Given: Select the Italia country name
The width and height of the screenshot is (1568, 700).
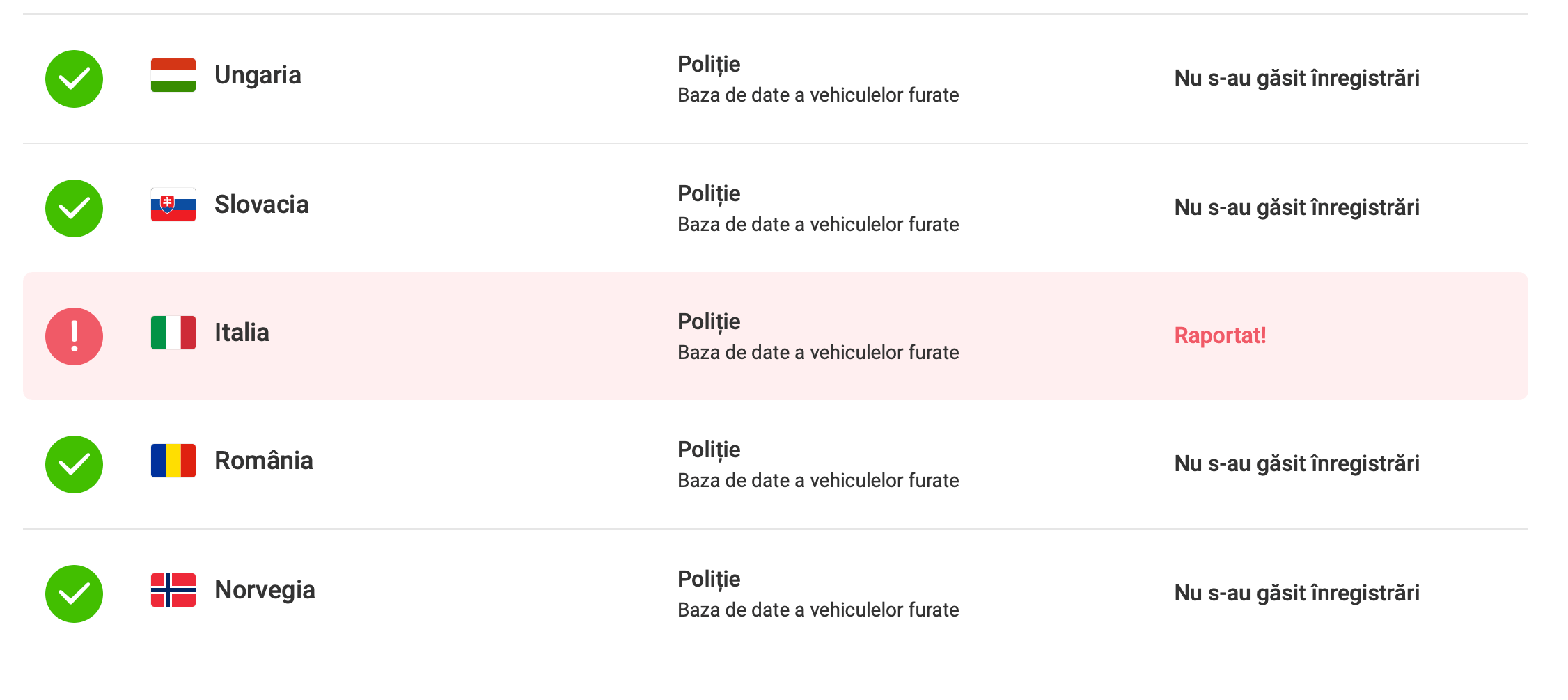Looking at the screenshot, I should click(242, 333).
